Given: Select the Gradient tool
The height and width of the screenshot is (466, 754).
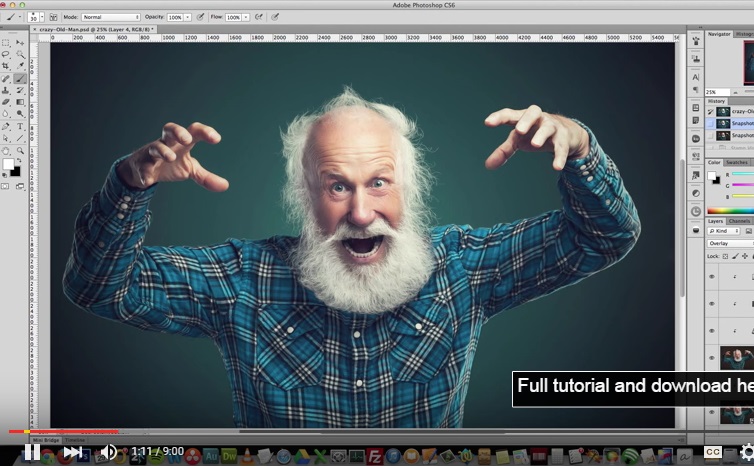Looking at the screenshot, I should tap(20, 102).
